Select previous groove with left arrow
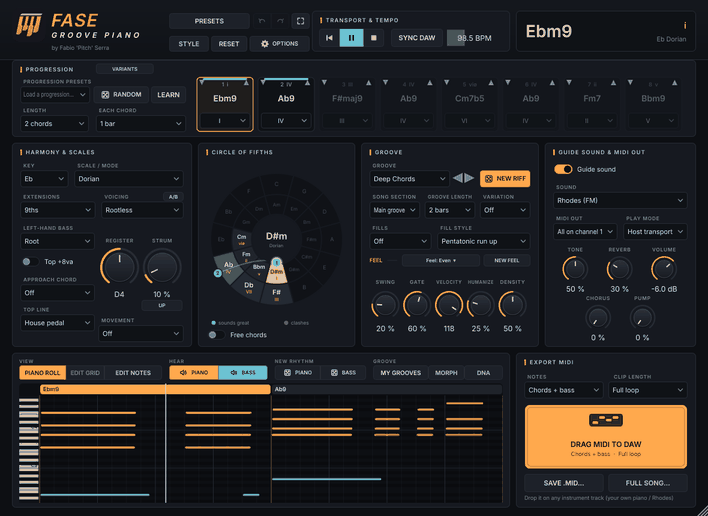 (458, 178)
